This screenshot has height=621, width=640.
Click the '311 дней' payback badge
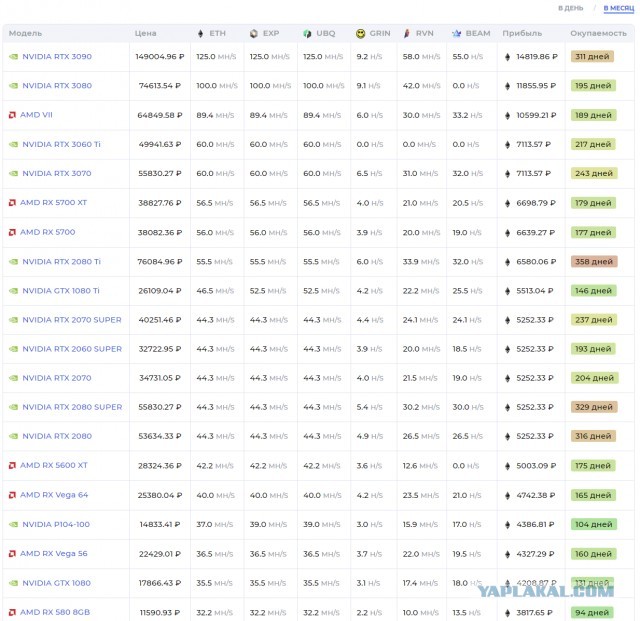(x=592, y=56)
